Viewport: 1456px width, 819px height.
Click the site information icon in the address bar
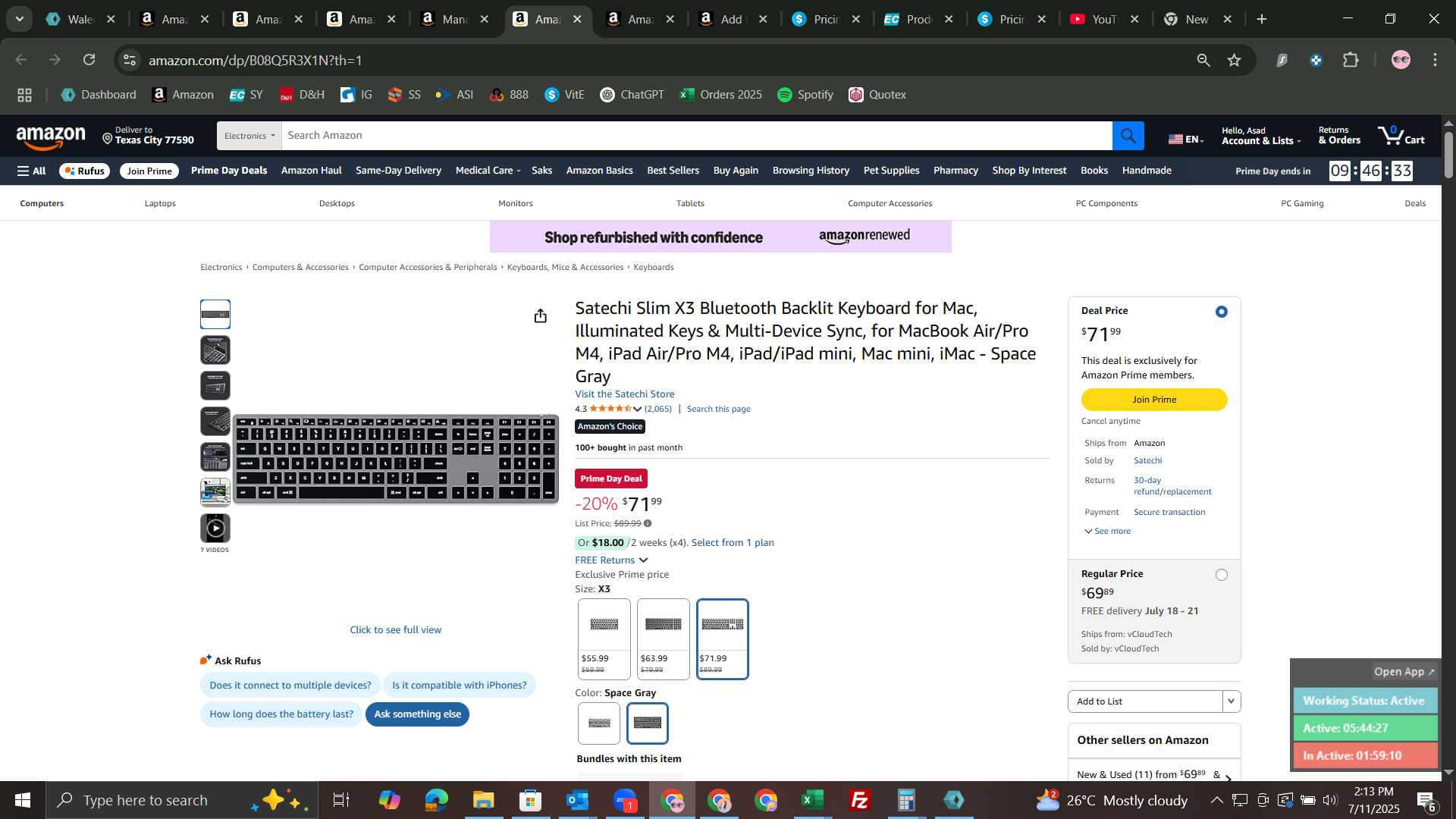[130, 60]
